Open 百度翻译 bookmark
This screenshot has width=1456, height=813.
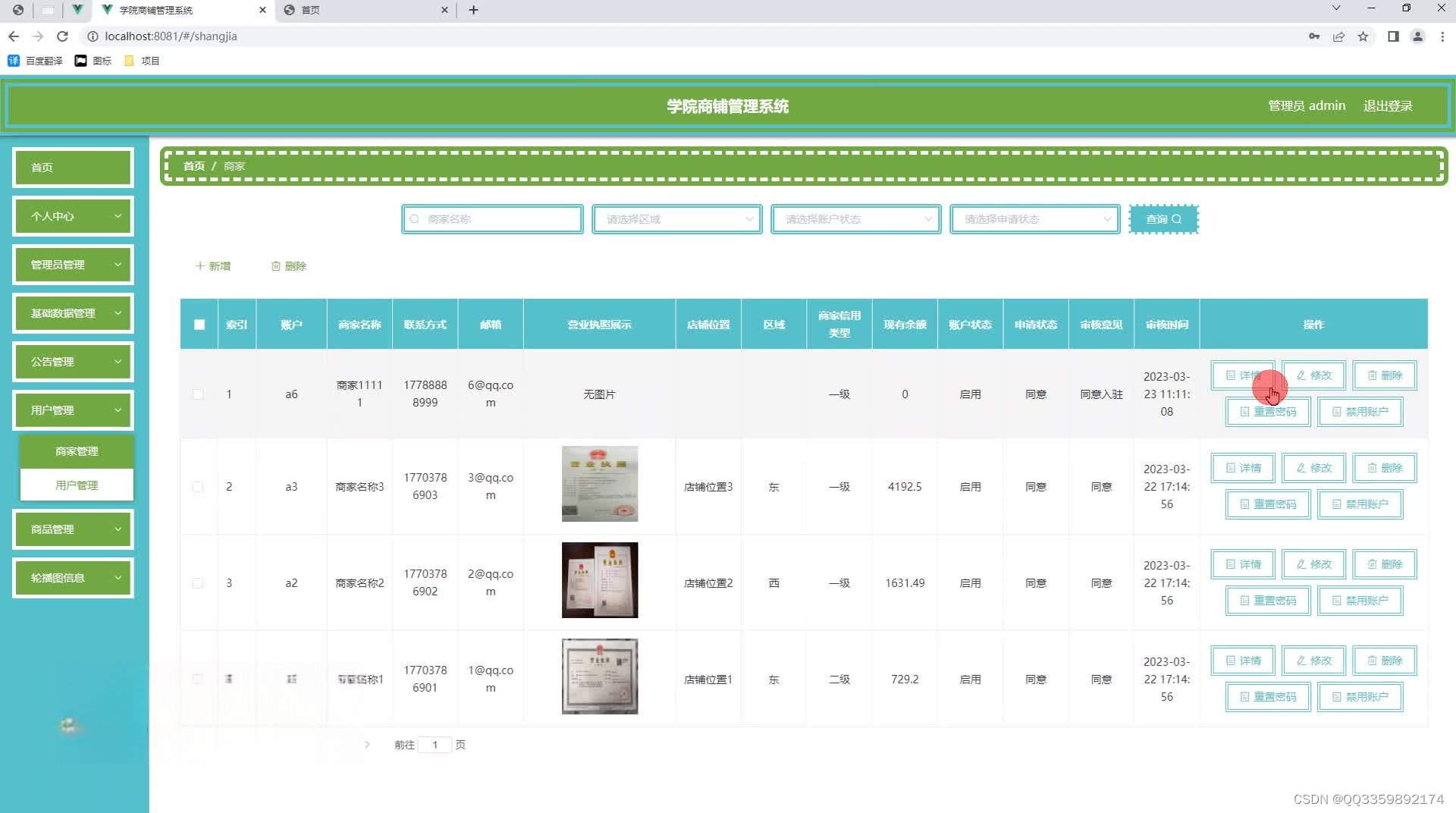tap(35, 61)
